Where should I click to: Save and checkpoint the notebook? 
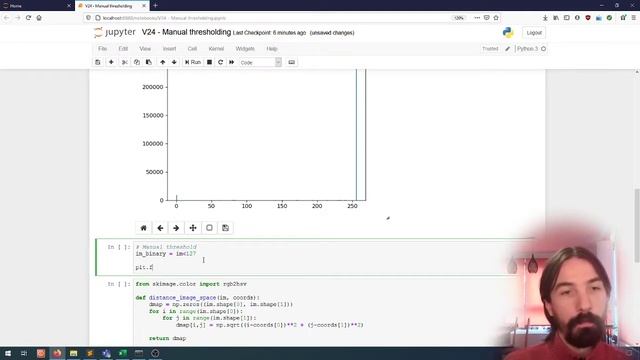click(98, 62)
